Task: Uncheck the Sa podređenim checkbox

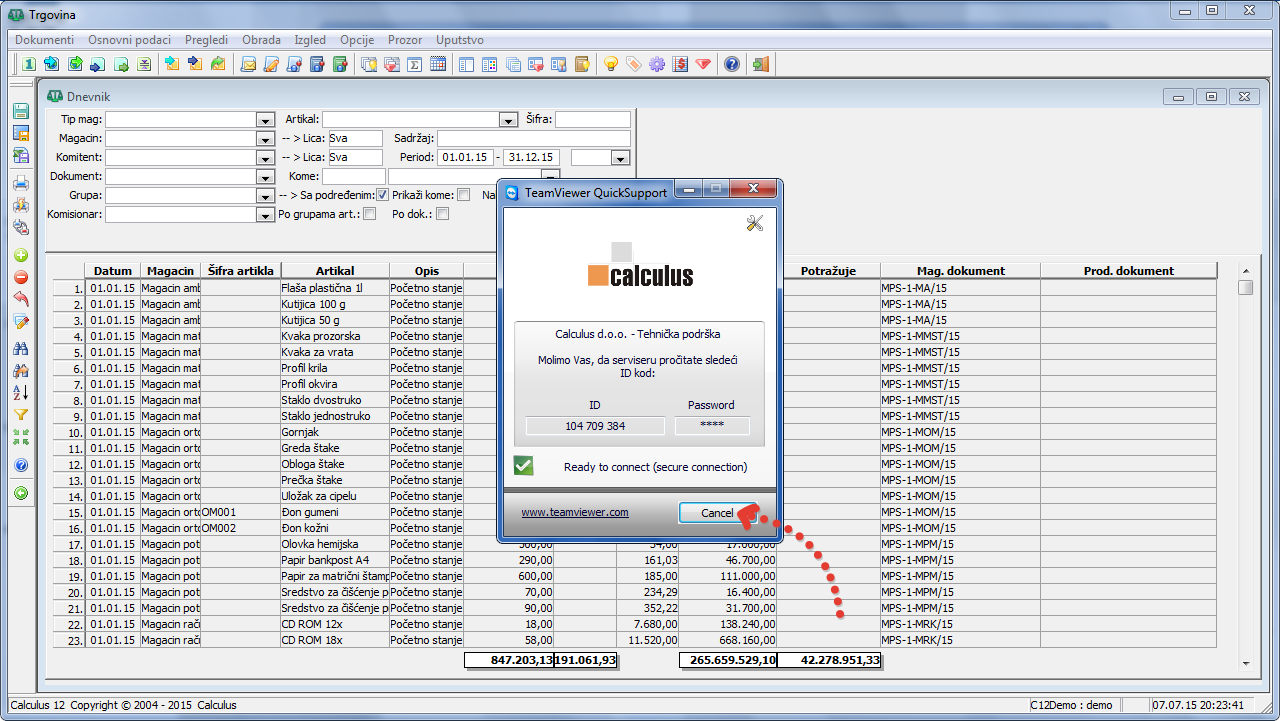Action: [382, 195]
